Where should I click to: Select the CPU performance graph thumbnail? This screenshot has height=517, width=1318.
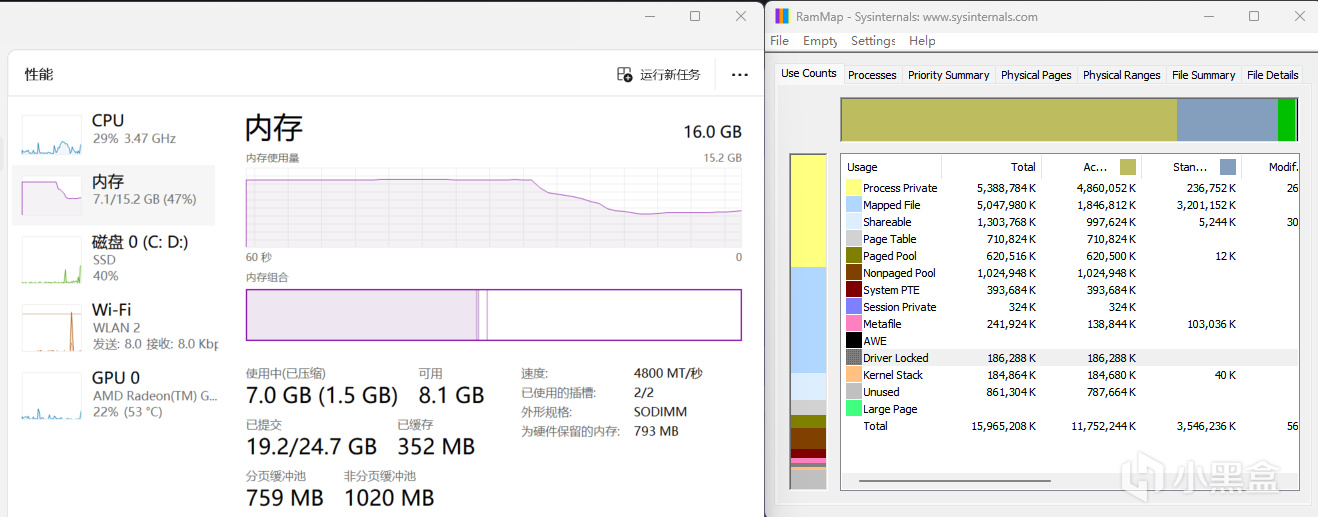click(x=51, y=136)
